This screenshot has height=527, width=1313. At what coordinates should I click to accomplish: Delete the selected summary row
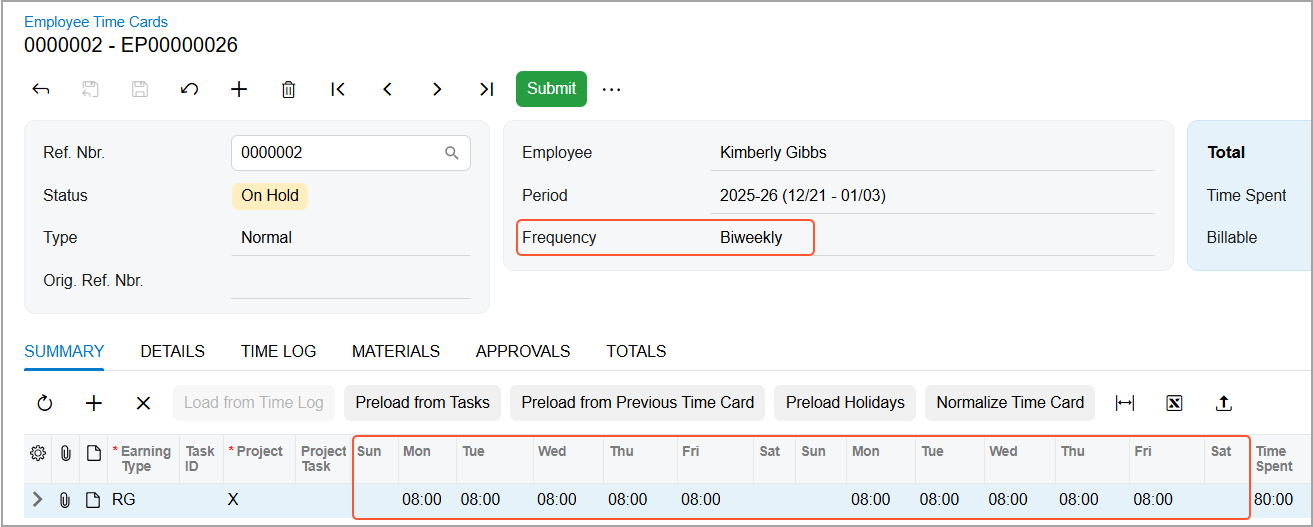point(143,403)
